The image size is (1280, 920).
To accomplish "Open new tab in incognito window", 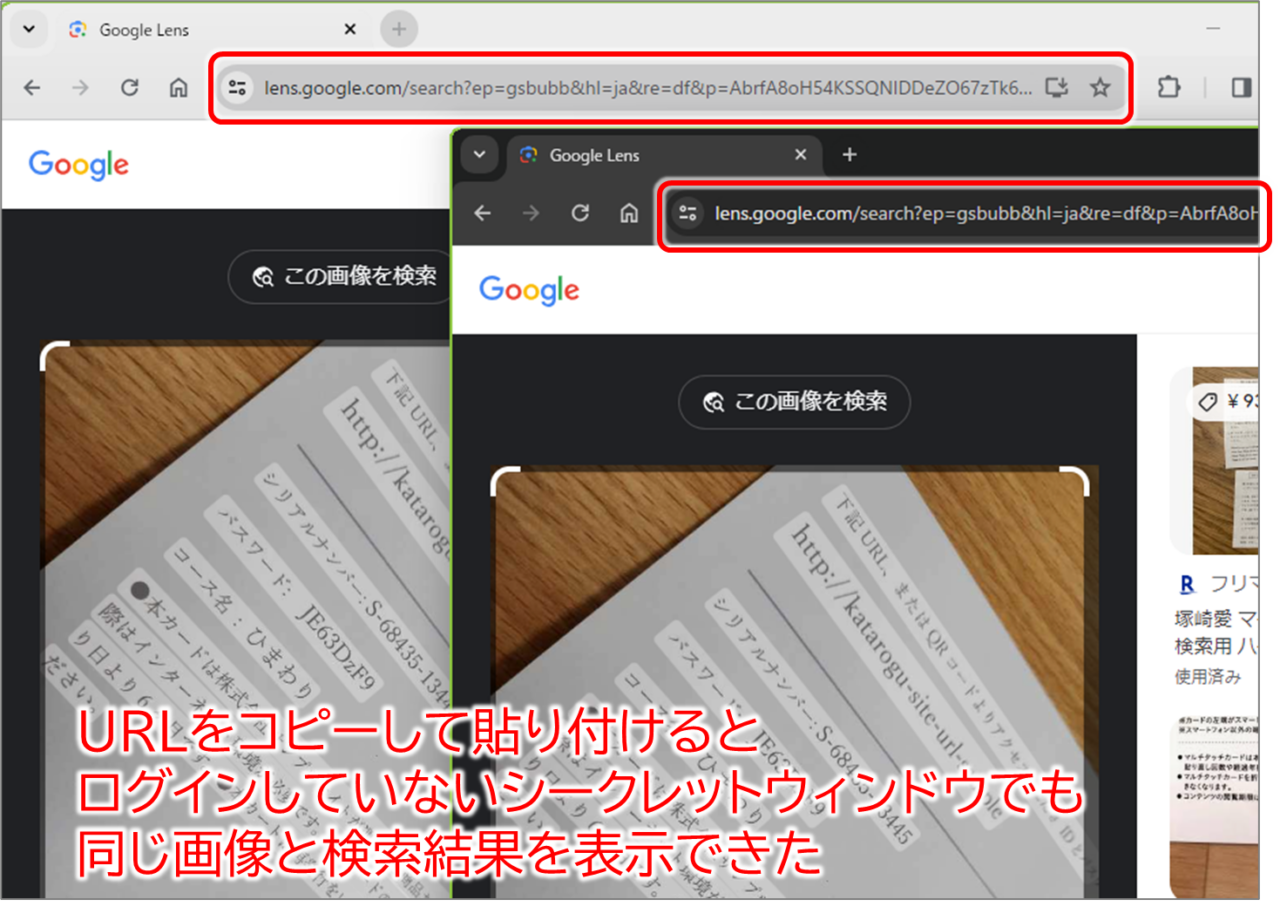I will click(849, 155).
